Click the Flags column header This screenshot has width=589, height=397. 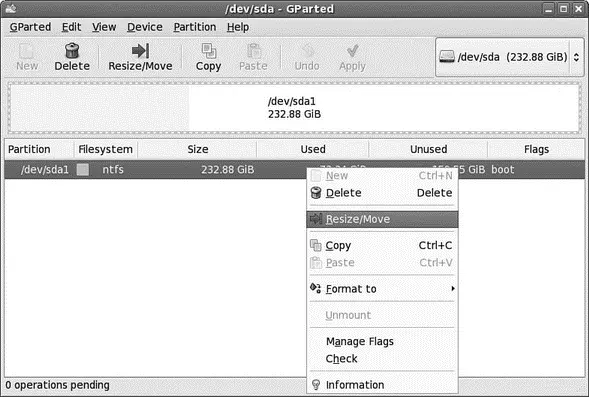(x=536, y=149)
